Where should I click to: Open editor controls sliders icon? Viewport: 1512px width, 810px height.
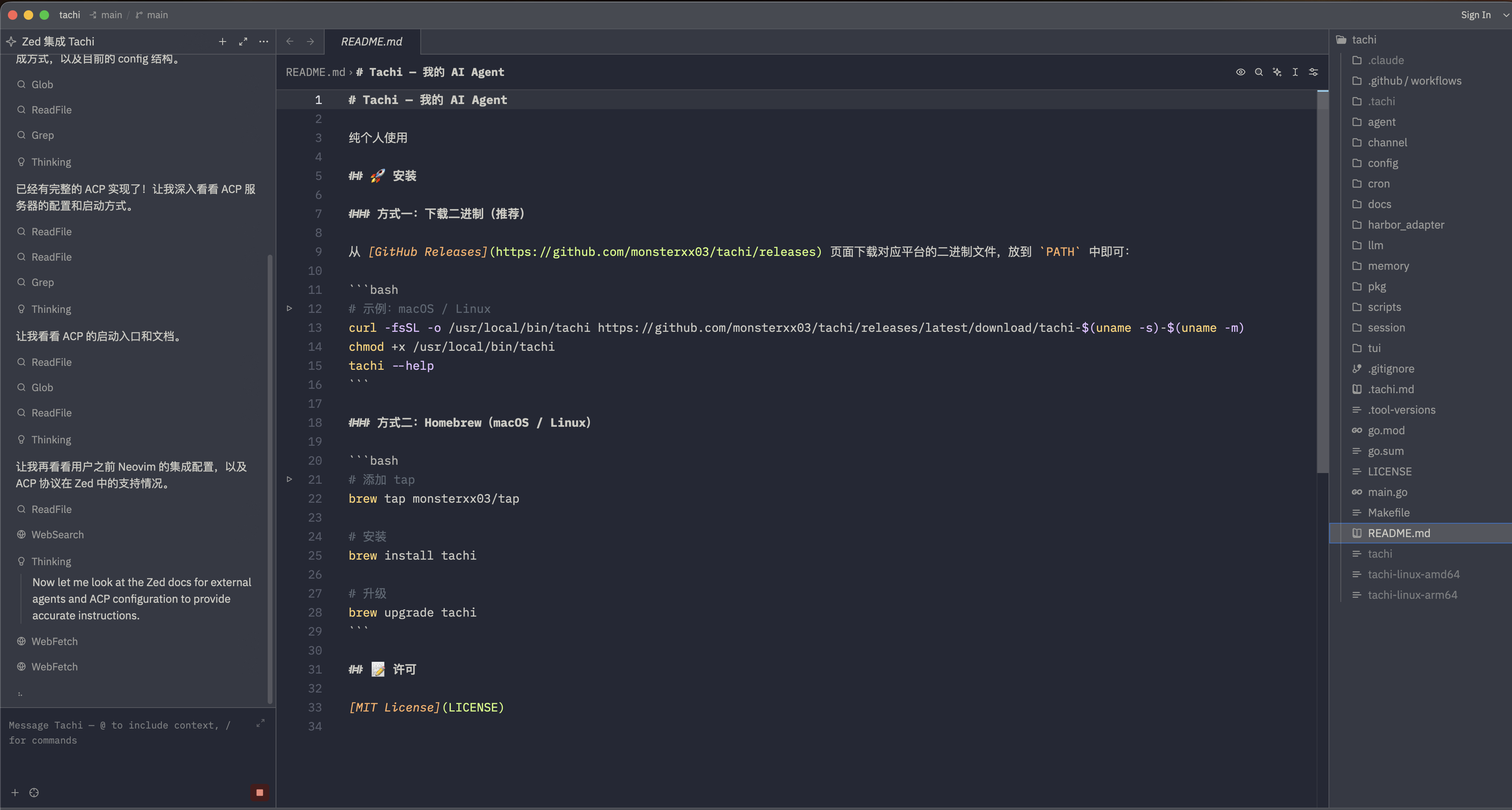tap(1314, 72)
